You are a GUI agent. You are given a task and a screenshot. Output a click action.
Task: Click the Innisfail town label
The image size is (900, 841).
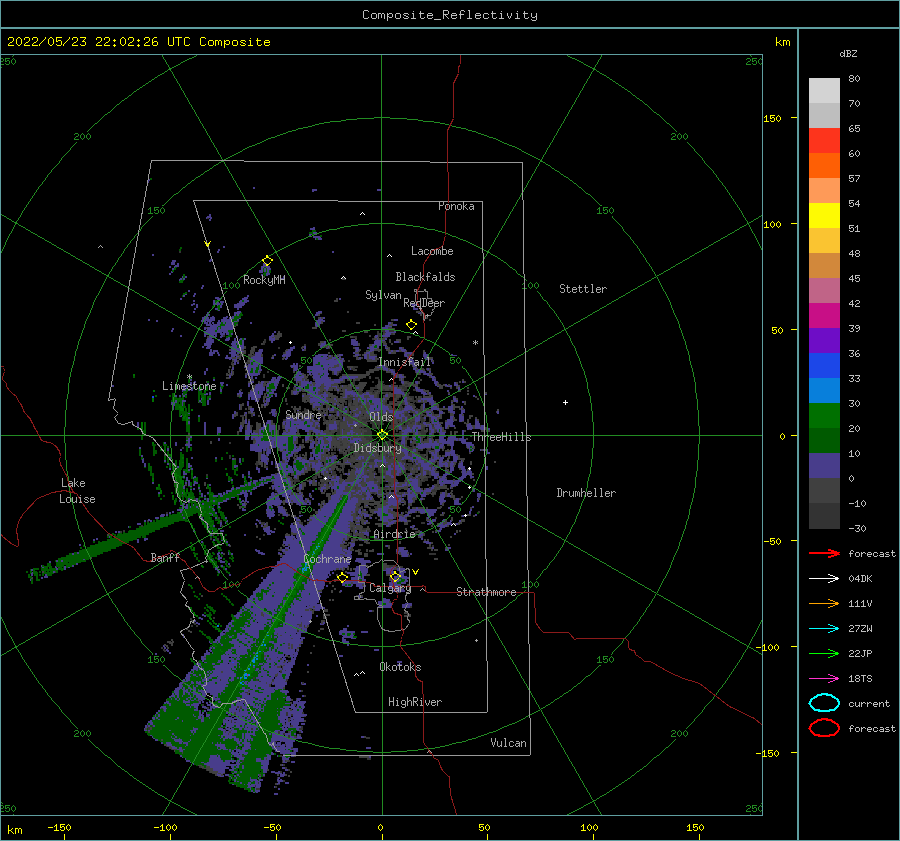pyautogui.click(x=404, y=362)
